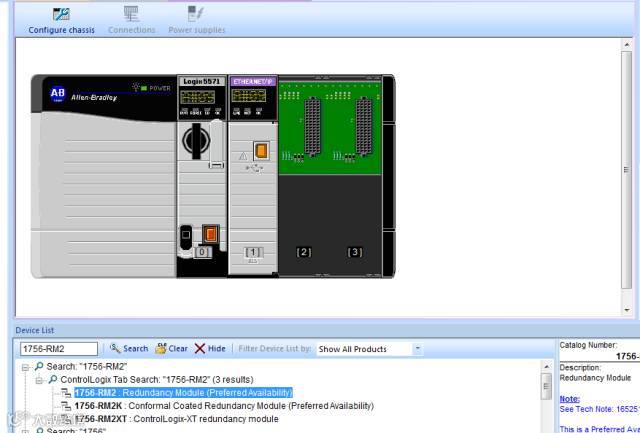Click the chassis view vertical scrollbar thumb

[x=627, y=169]
